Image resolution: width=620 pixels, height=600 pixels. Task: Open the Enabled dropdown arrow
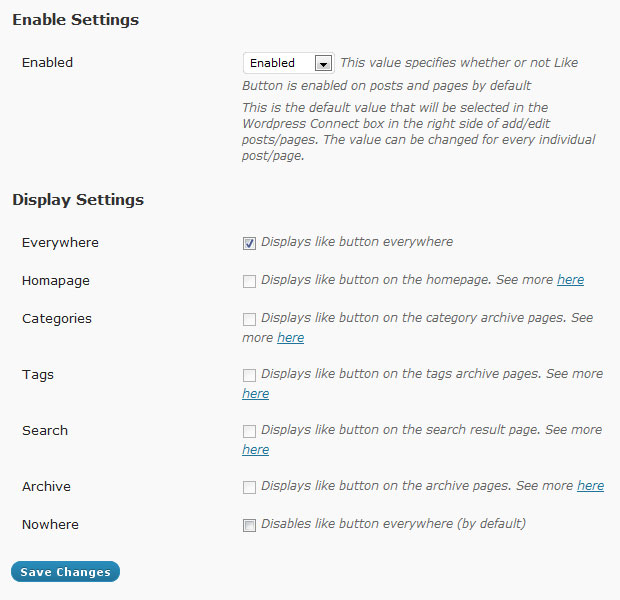pos(323,63)
